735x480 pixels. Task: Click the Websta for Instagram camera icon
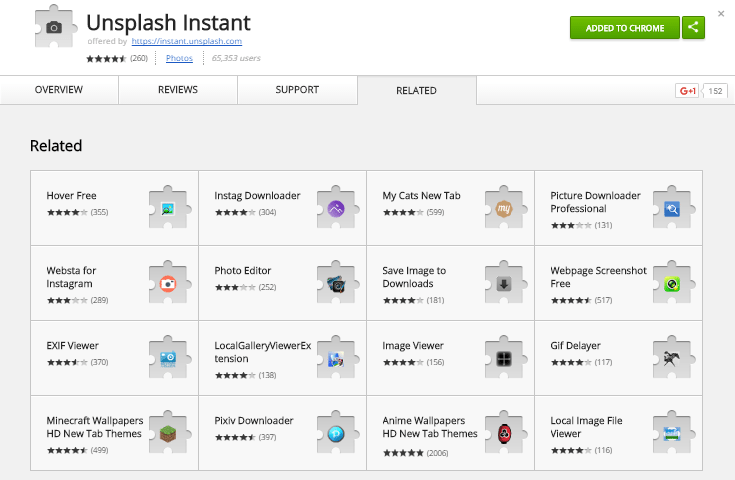click(170, 283)
